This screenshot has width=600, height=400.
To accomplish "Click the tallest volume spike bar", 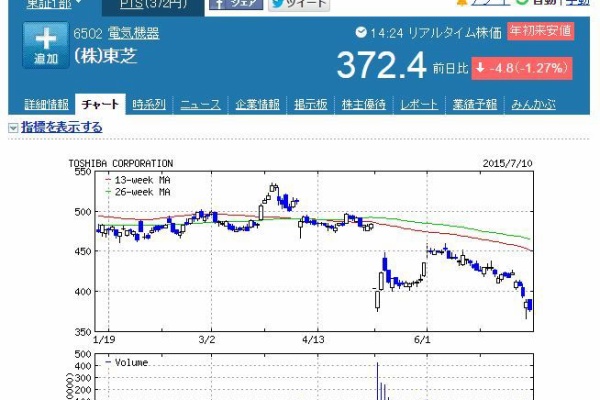I will 378,381.
